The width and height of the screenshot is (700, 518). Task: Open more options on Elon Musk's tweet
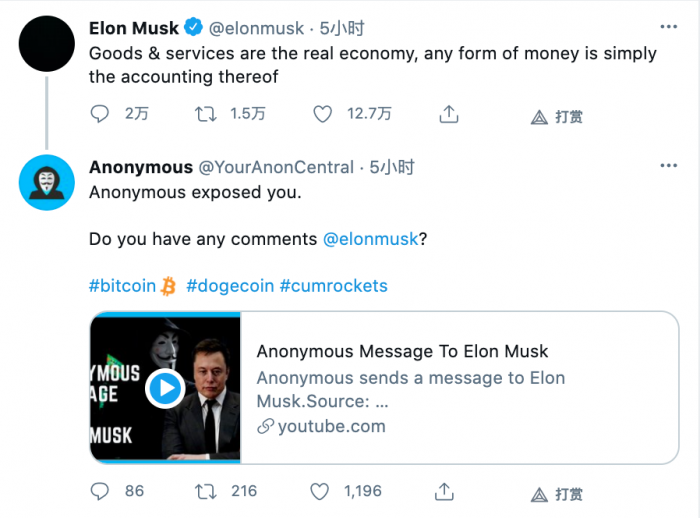tap(668, 27)
